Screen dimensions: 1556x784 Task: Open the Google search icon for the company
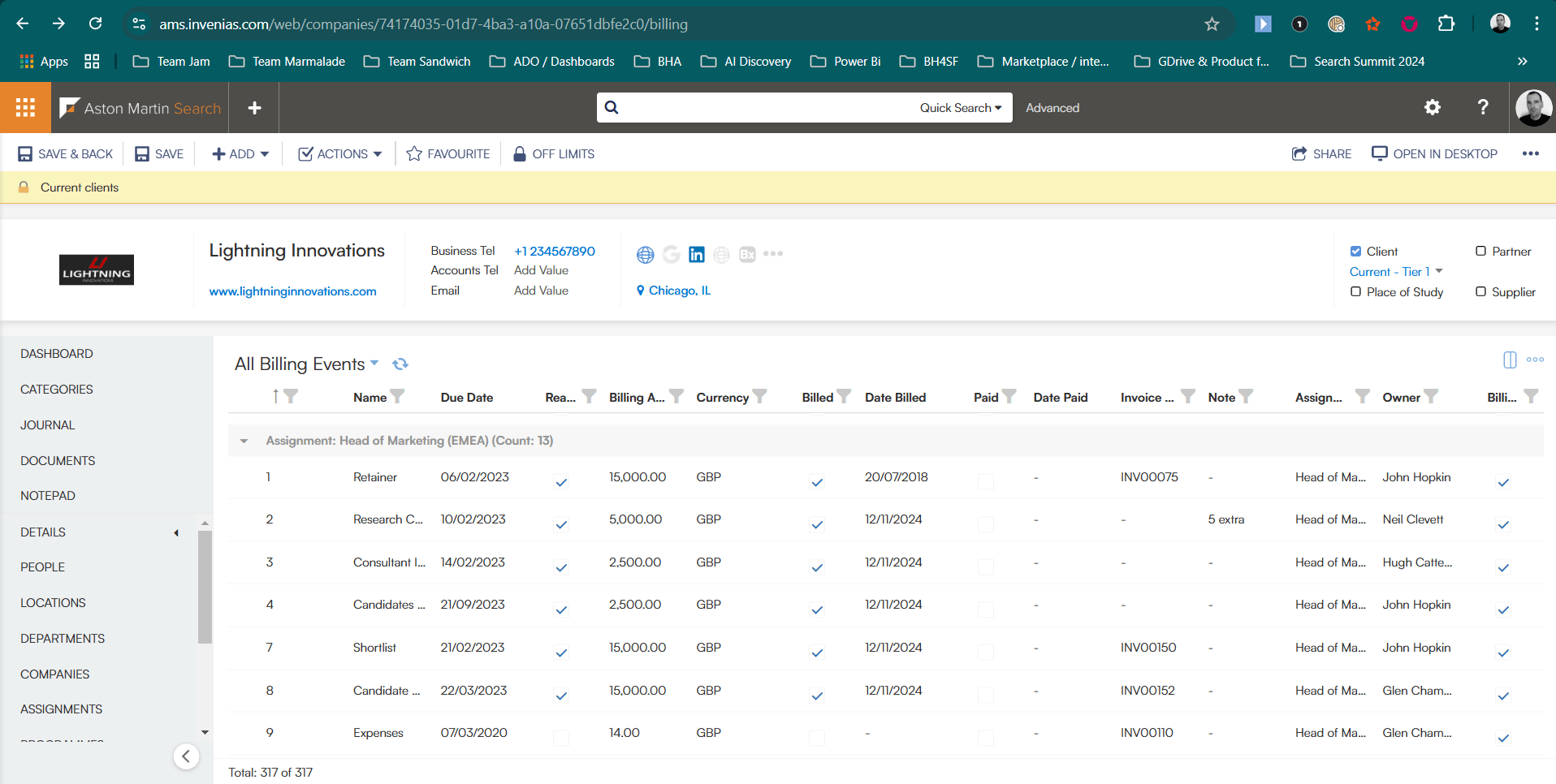click(671, 254)
